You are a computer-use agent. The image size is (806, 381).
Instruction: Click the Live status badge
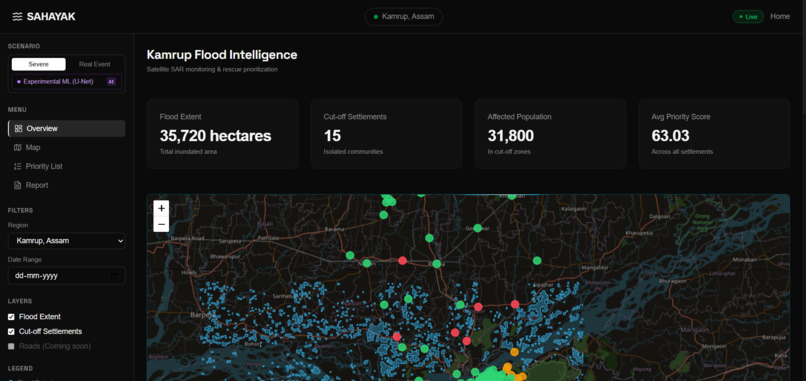pyautogui.click(x=748, y=16)
